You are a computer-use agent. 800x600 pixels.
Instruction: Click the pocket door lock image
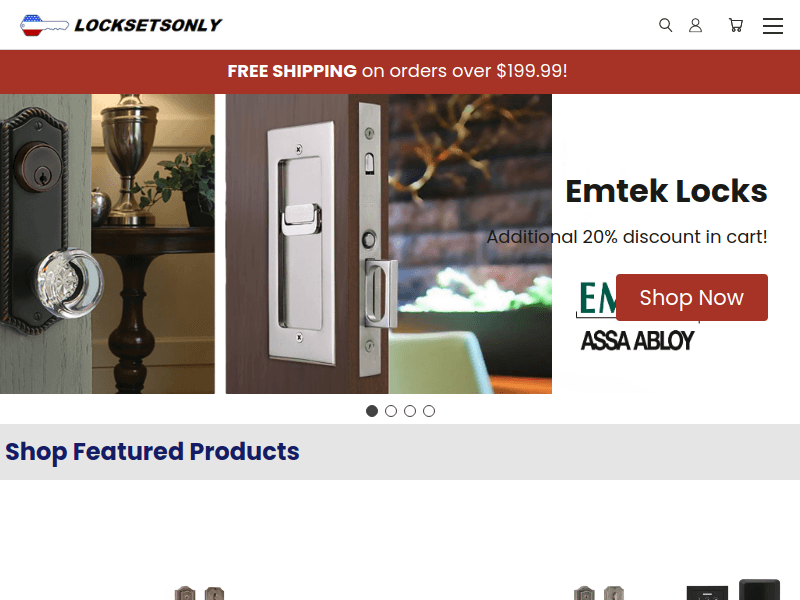coord(389,244)
